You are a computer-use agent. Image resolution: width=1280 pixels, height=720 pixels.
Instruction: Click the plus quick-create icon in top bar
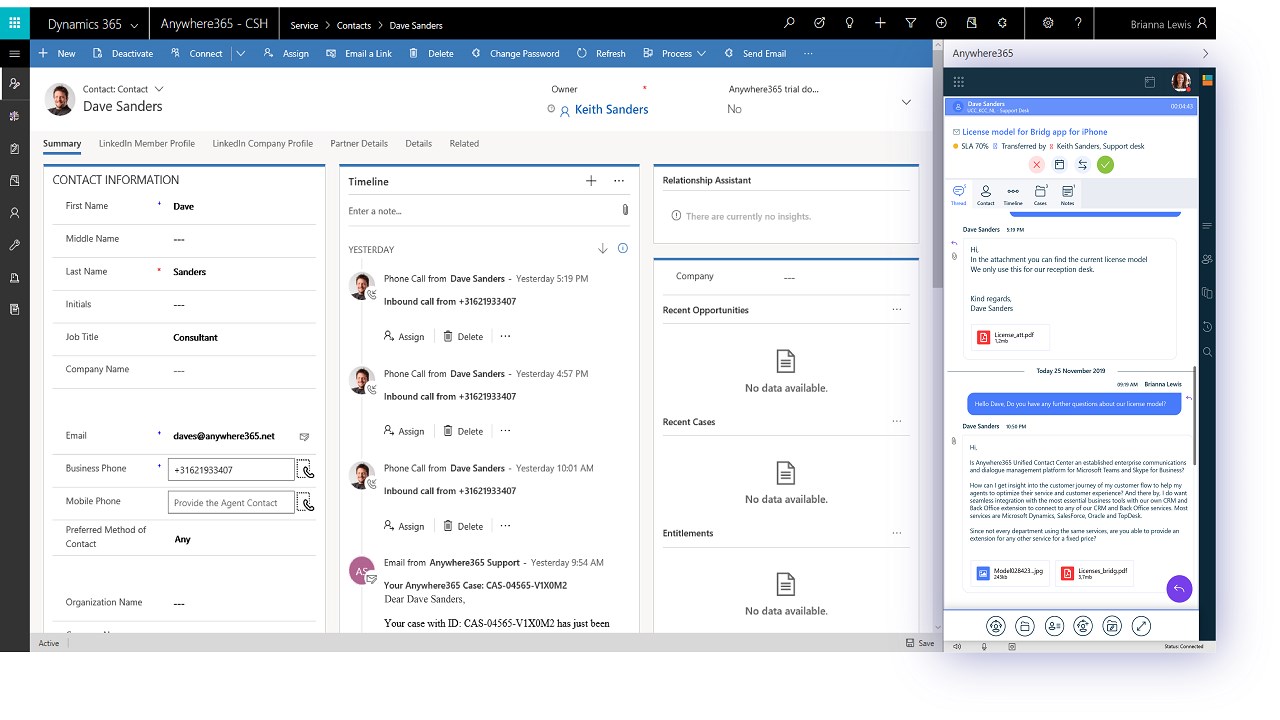[x=880, y=23]
